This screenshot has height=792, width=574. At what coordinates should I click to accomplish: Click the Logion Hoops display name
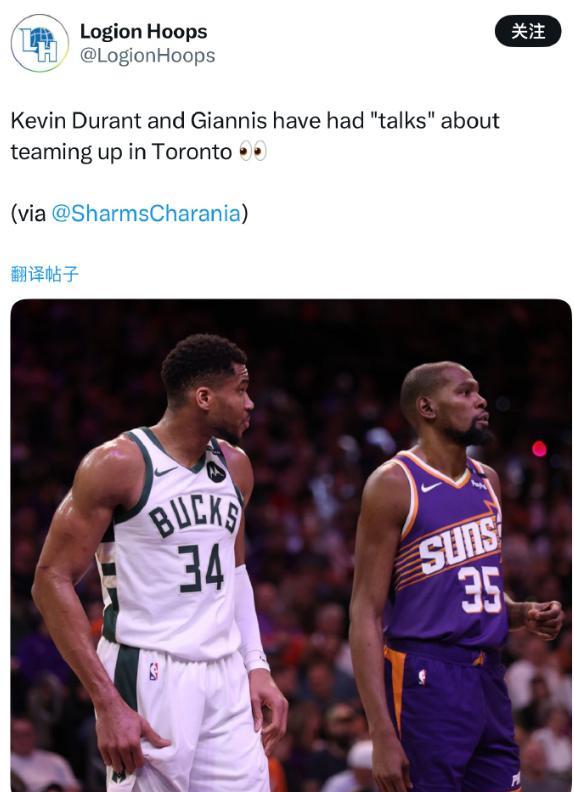(144, 31)
